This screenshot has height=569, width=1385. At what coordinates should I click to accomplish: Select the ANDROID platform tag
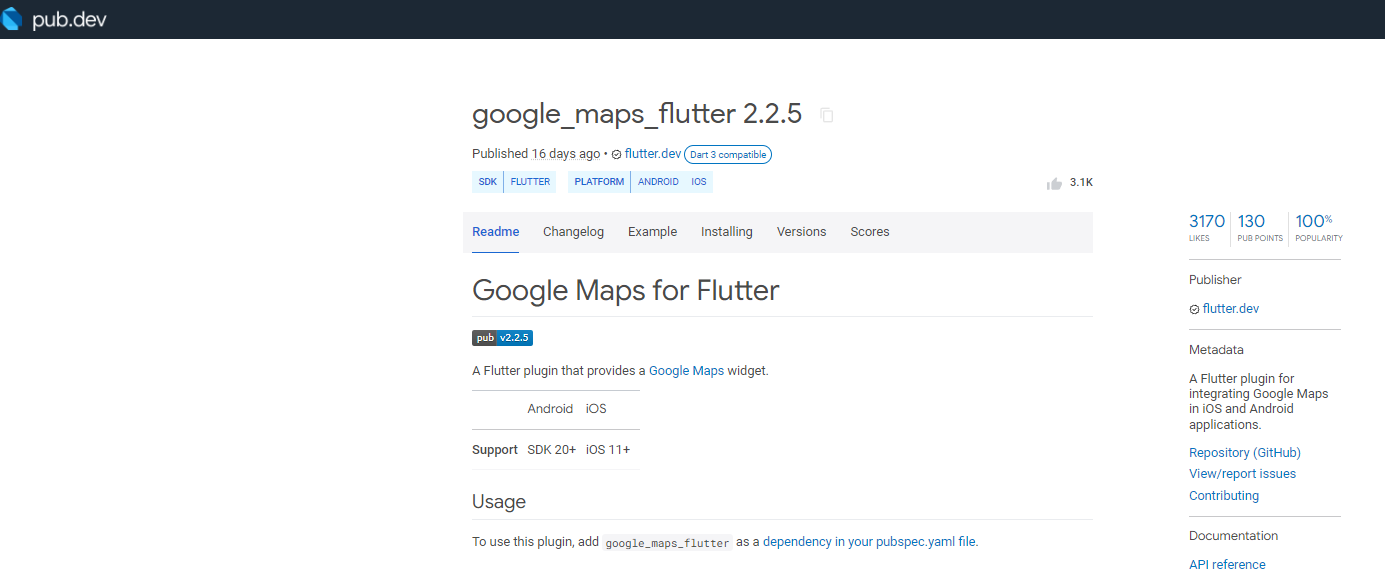click(658, 182)
